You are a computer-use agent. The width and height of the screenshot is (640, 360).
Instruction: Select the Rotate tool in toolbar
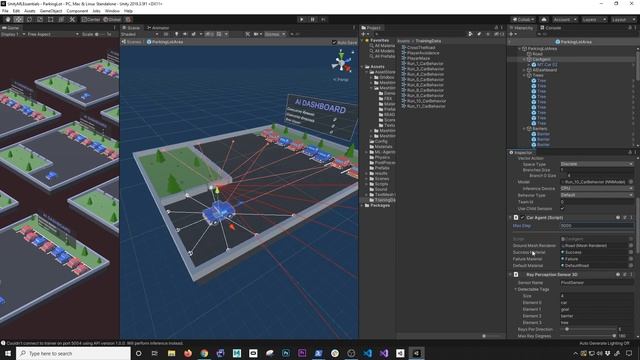[29, 19]
